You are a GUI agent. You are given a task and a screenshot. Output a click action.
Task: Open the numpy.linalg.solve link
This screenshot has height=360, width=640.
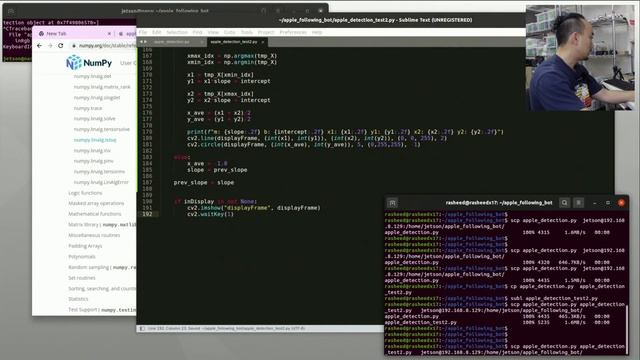95,119
